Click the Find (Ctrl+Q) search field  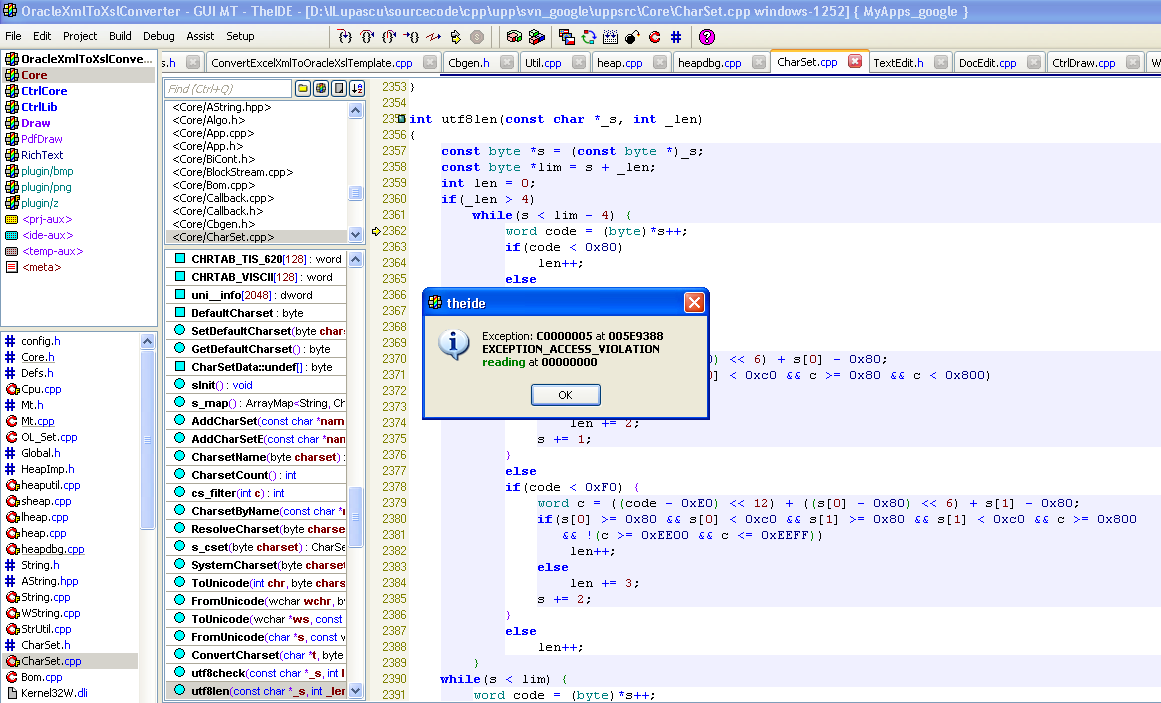[227, 89]
